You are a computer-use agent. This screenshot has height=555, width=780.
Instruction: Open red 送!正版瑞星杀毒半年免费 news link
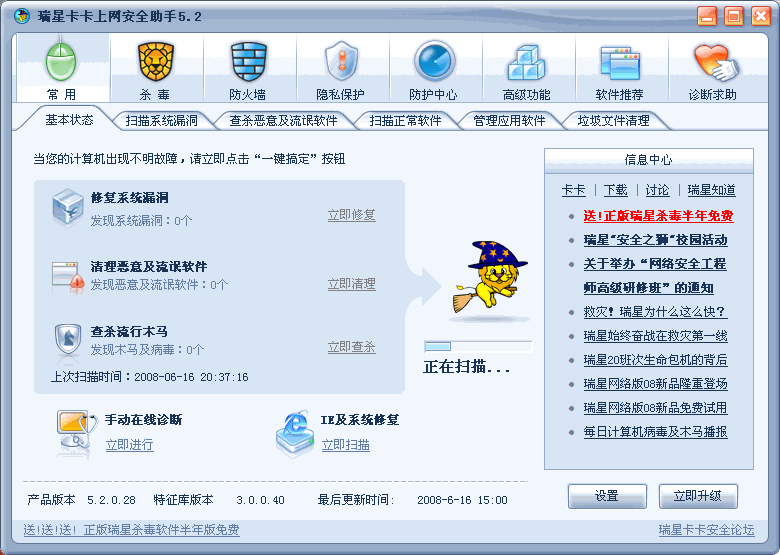click(658, 216)
